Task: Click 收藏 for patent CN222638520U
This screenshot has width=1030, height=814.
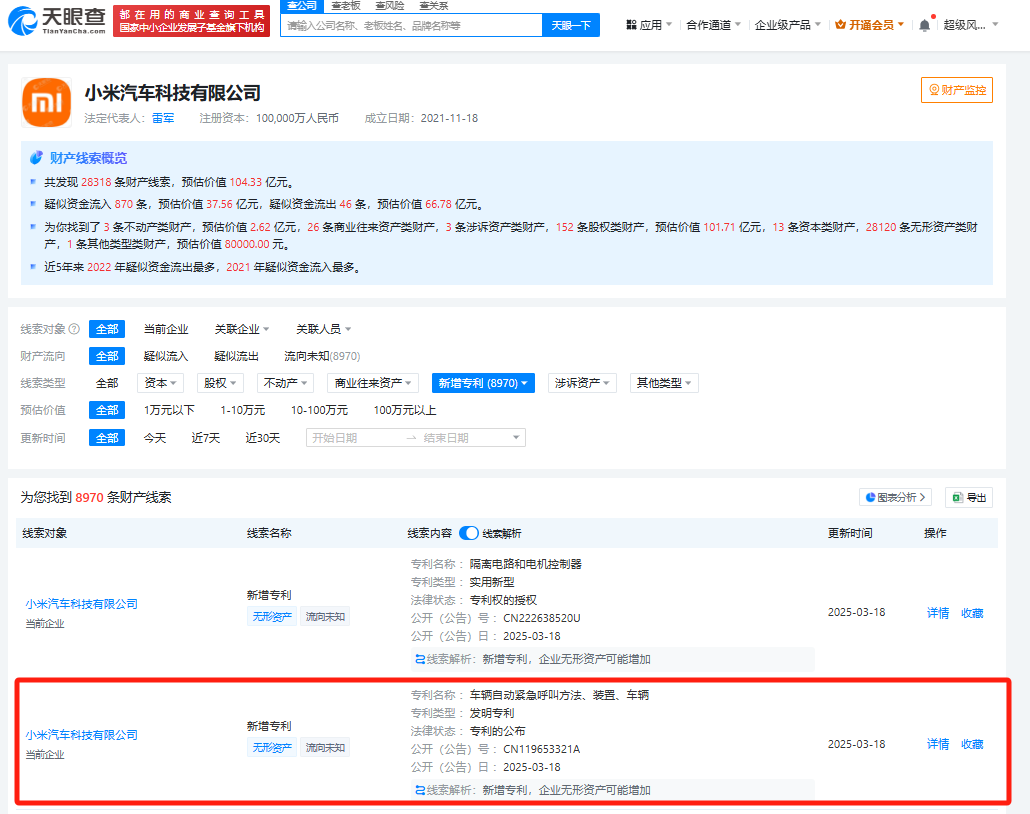Action: pos(972,613)
